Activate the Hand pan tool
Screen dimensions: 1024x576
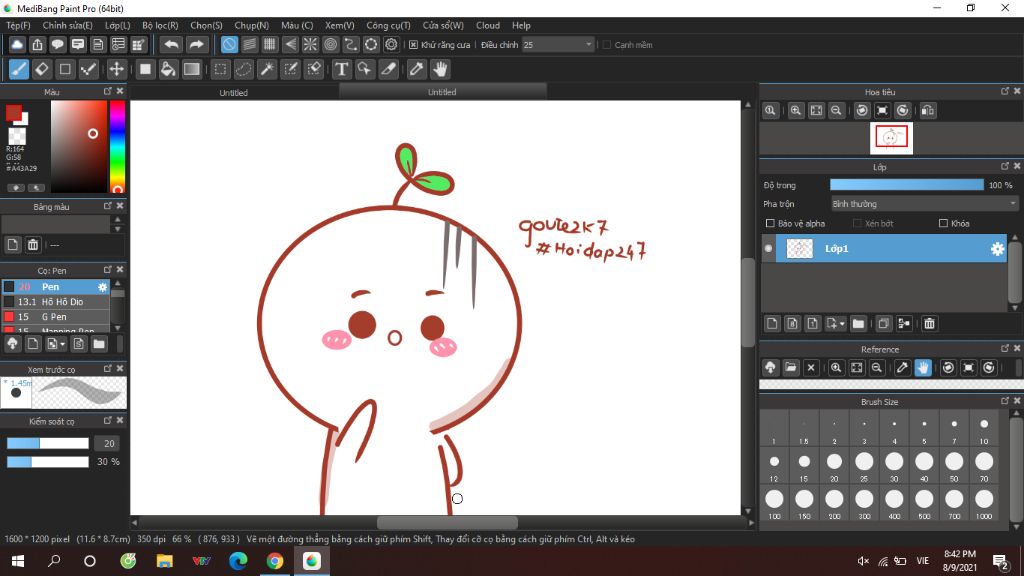[x=440, y=69]
